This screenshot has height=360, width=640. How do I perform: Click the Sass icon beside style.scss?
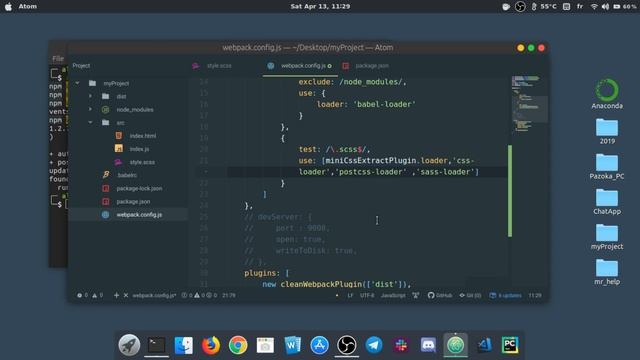tap(118, 162)
